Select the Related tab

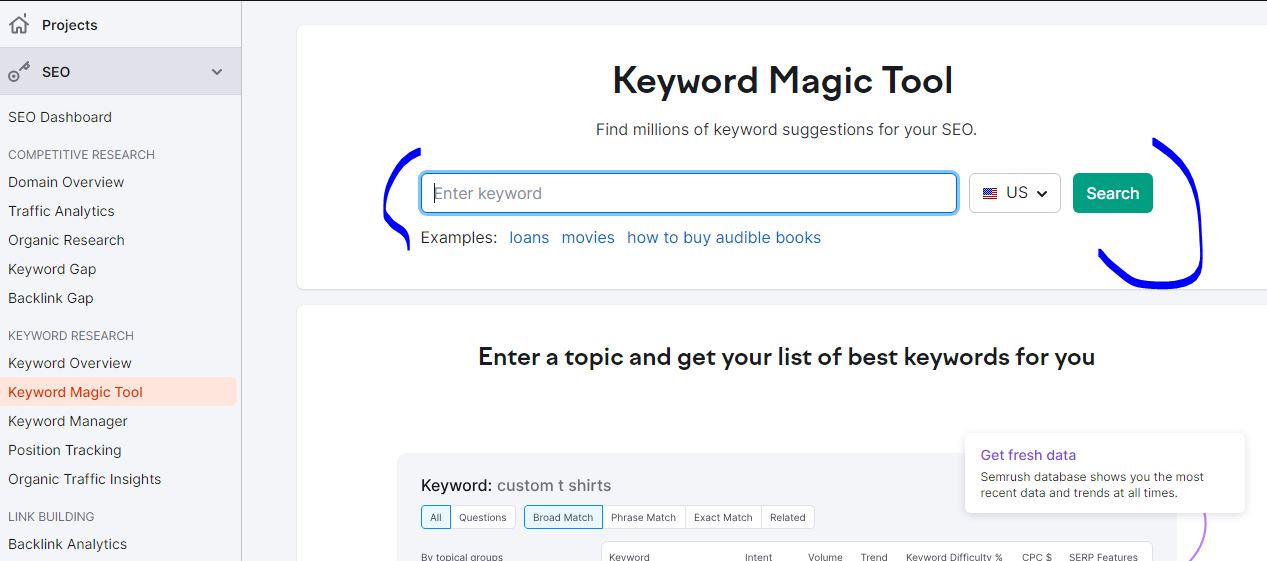788,517
